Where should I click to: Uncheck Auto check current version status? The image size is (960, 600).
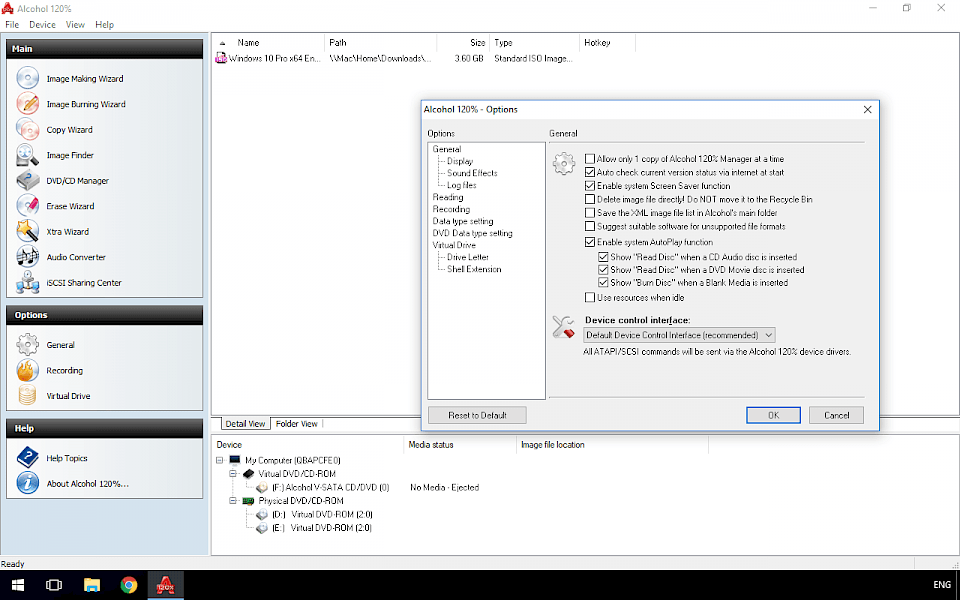[590, 173]
